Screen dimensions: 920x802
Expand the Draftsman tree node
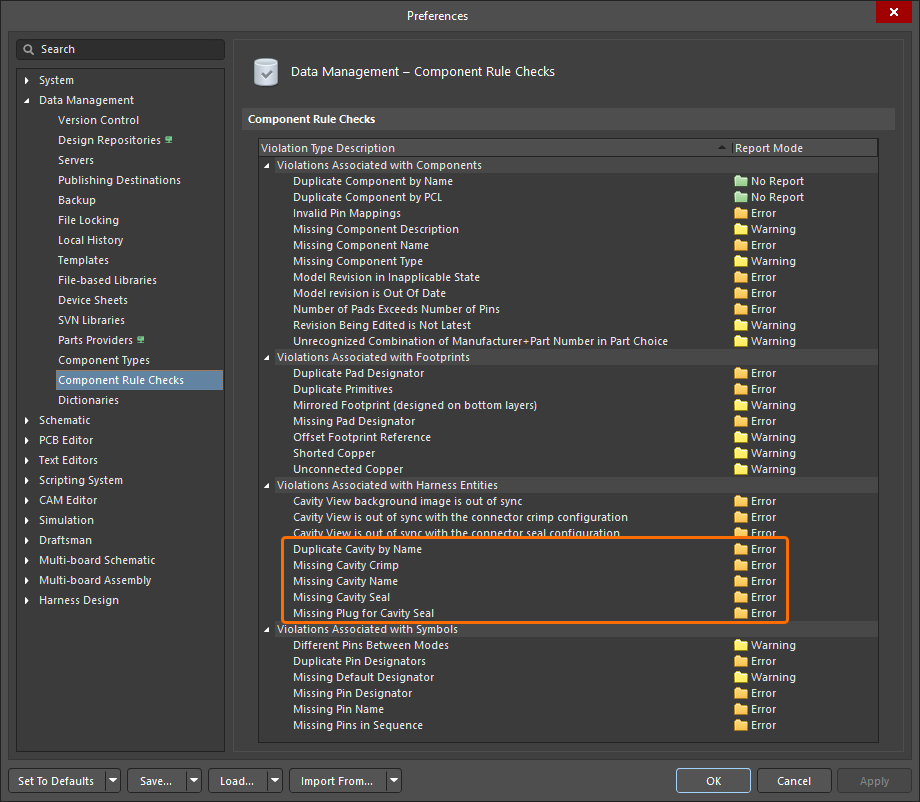click(26, 540)
